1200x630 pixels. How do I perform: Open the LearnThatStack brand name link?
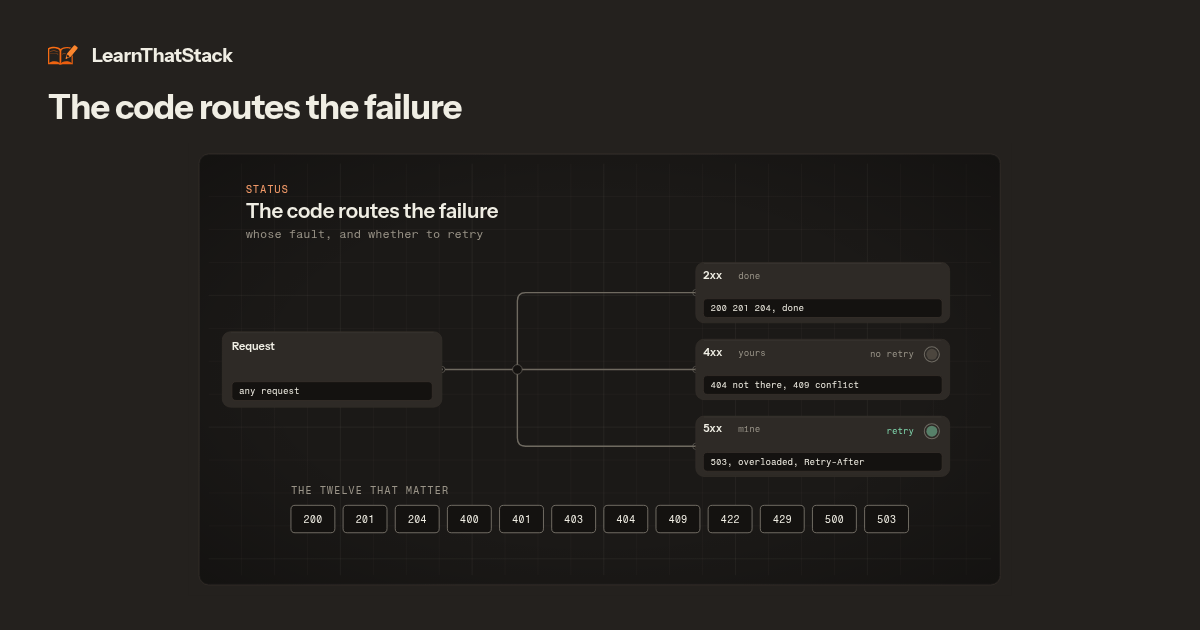[x=162, y=56]
